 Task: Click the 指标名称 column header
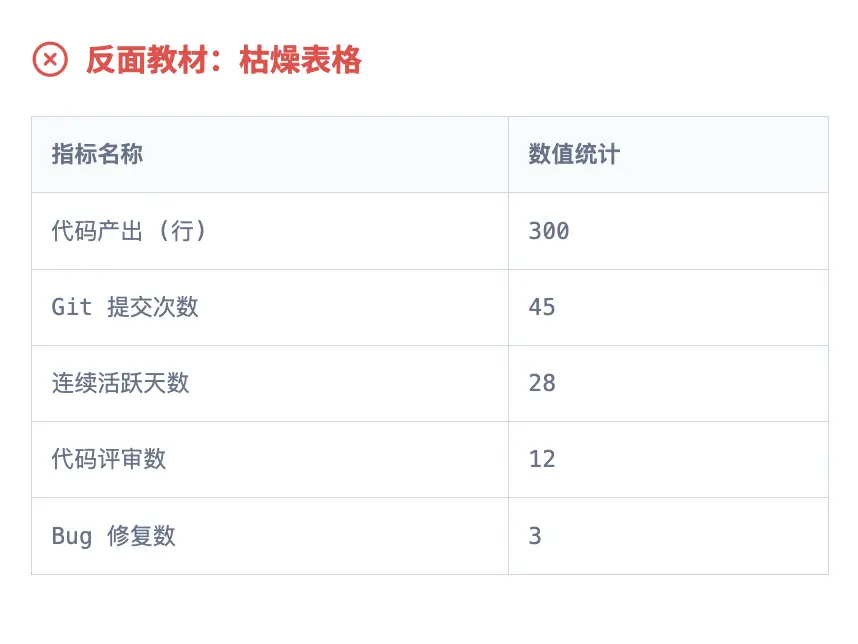point(97,154)
